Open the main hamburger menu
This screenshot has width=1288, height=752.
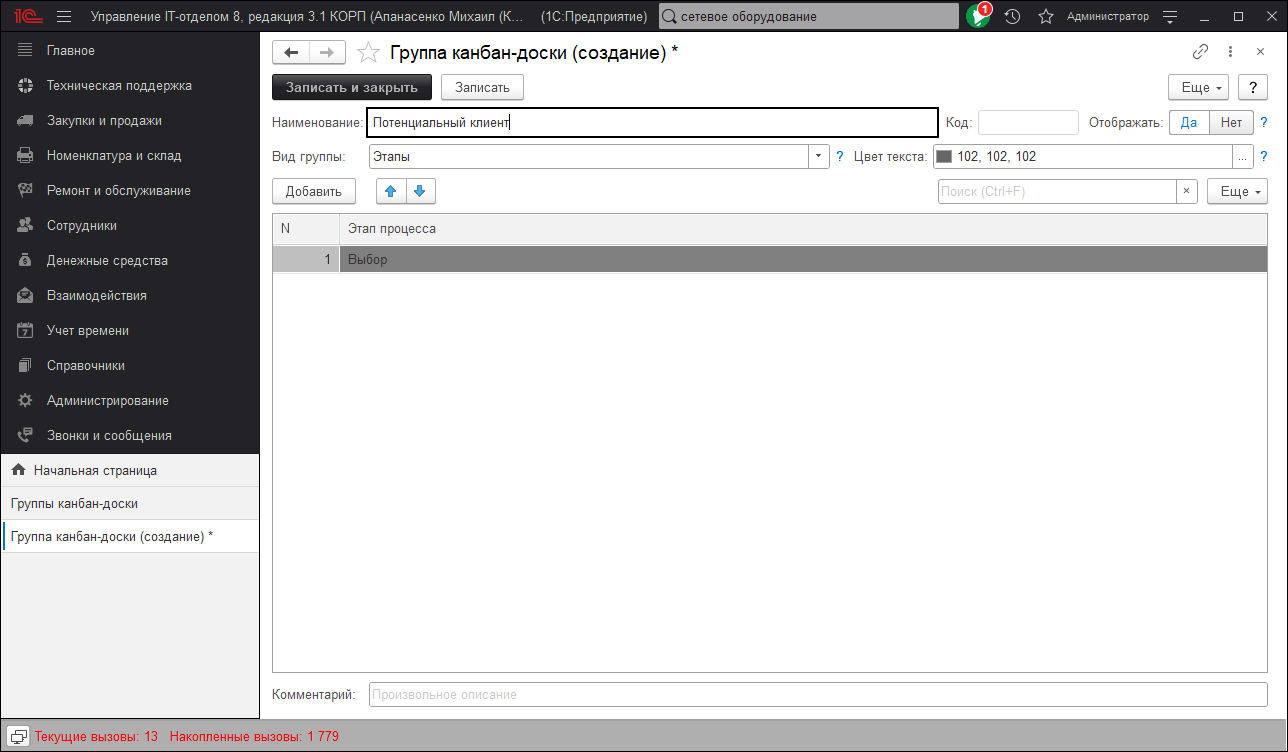point(63,15)
